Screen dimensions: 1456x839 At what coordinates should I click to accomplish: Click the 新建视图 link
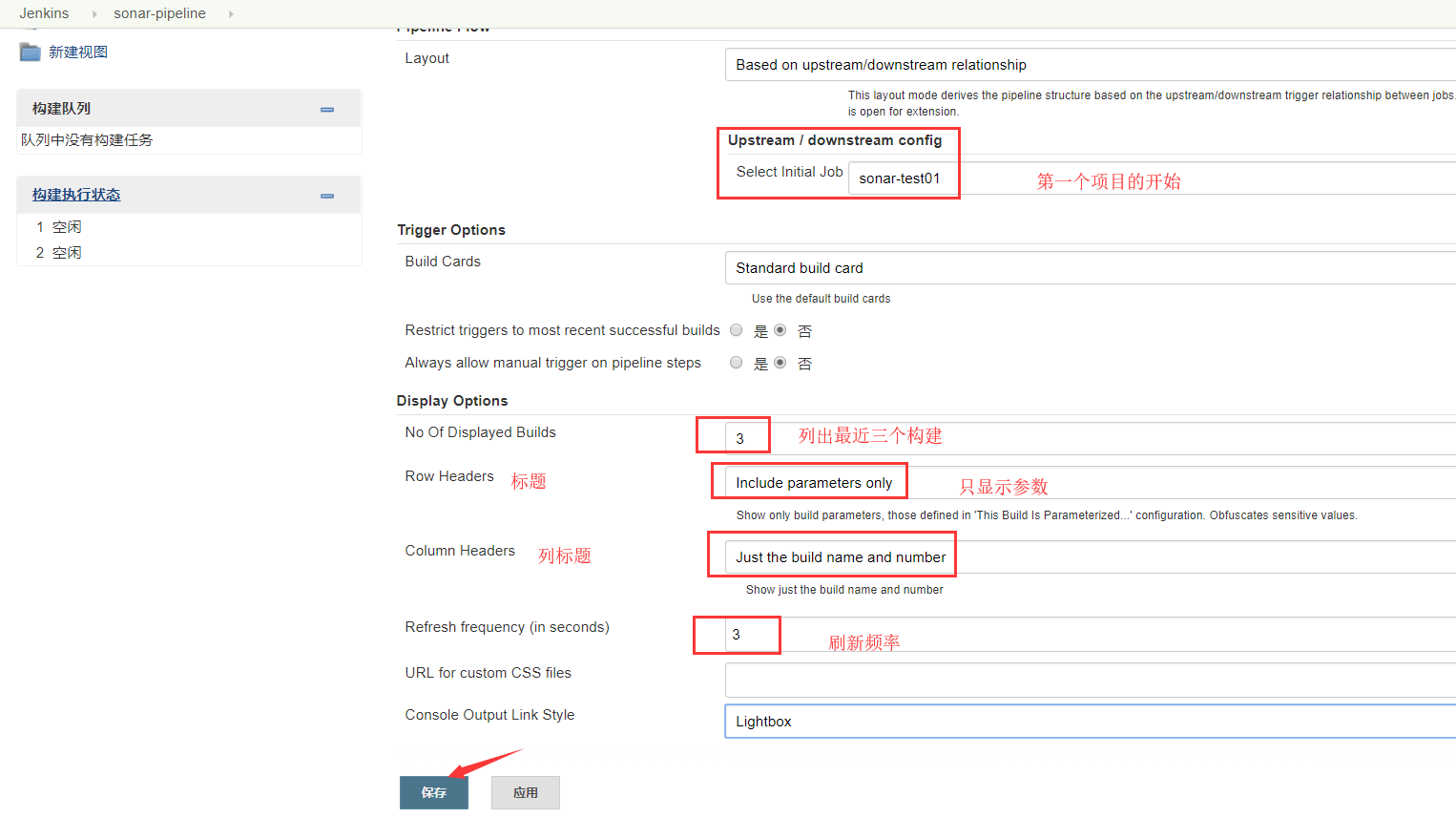click(78, 52)
